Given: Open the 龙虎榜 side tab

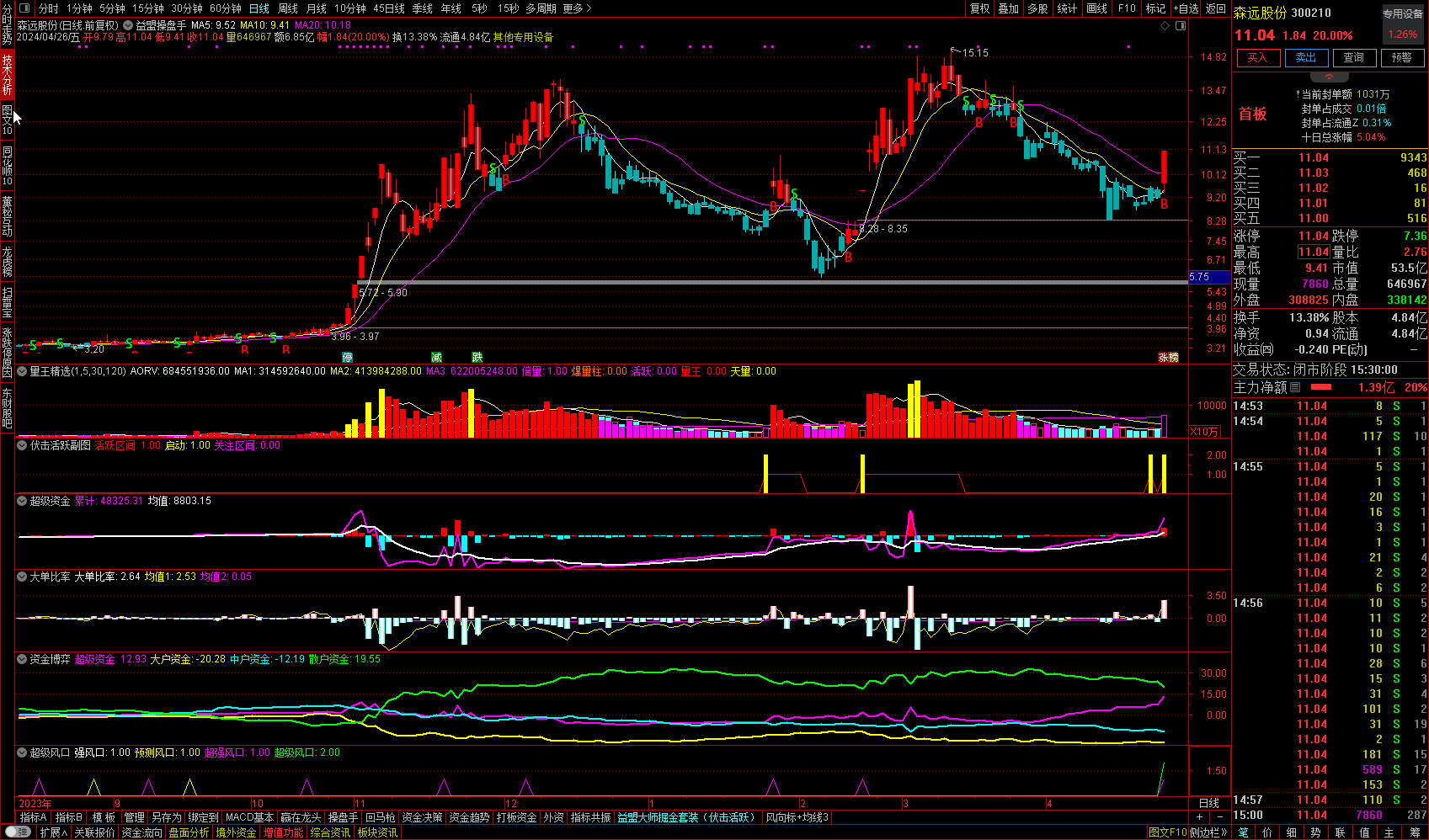Looking at the screenshot, I should click(x=7, y=262).
